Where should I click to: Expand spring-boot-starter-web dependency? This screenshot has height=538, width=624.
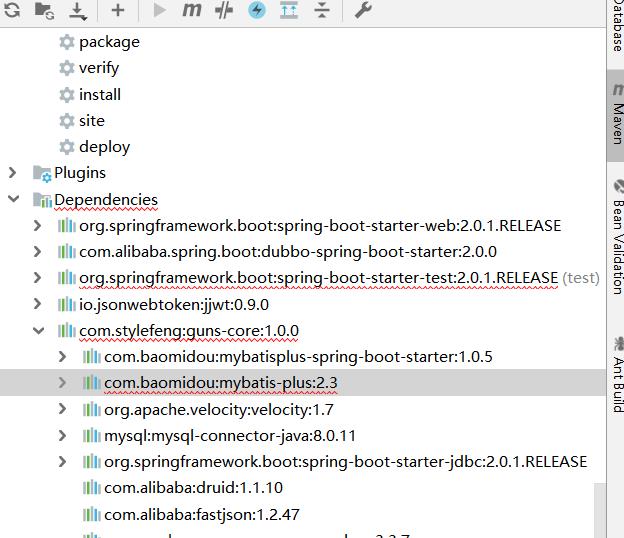[38, 226]
